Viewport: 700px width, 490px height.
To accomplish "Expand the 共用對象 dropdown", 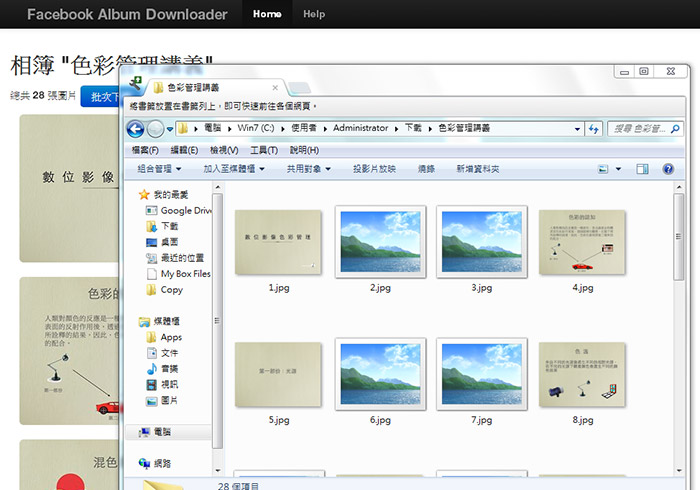I will (308, 169).
